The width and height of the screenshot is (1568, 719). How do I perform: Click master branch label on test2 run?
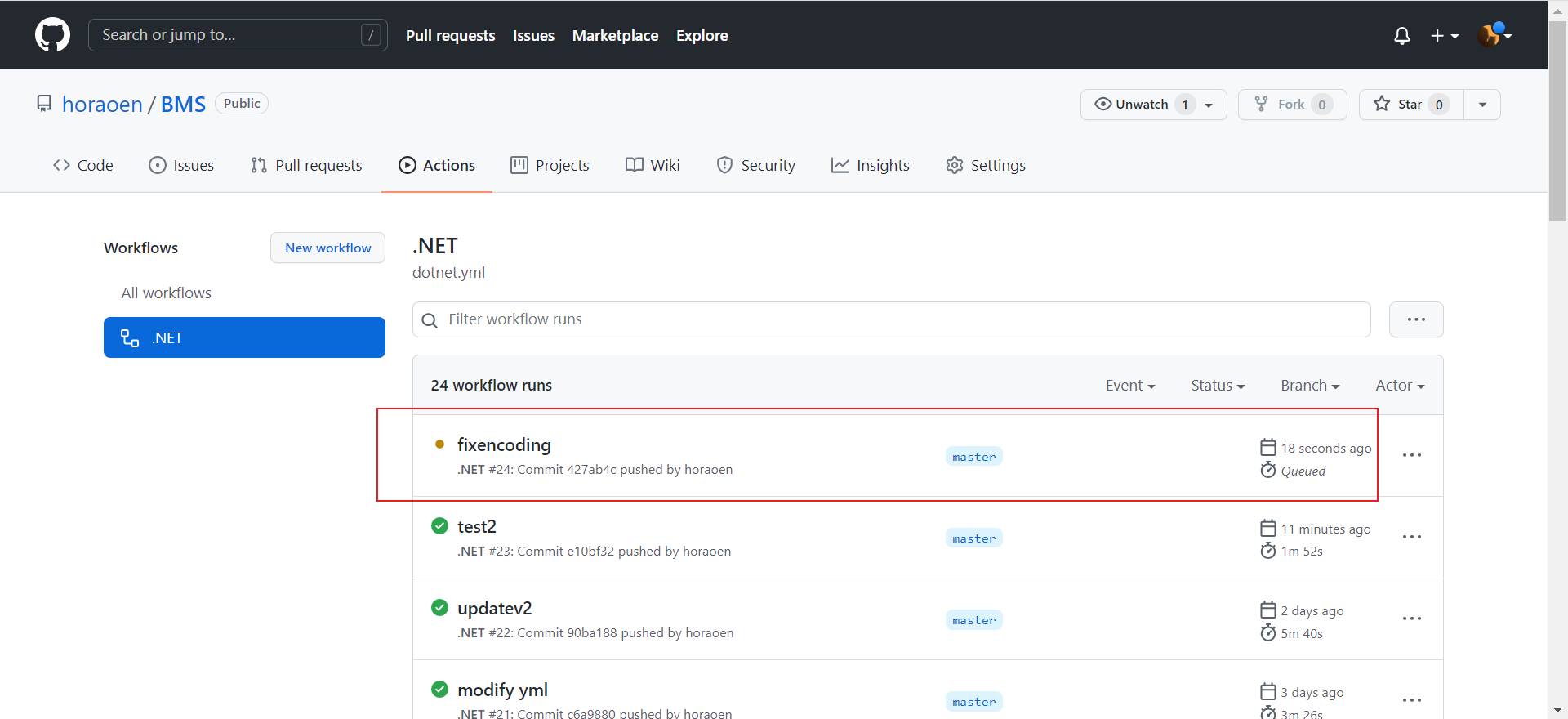pos(974,538)
